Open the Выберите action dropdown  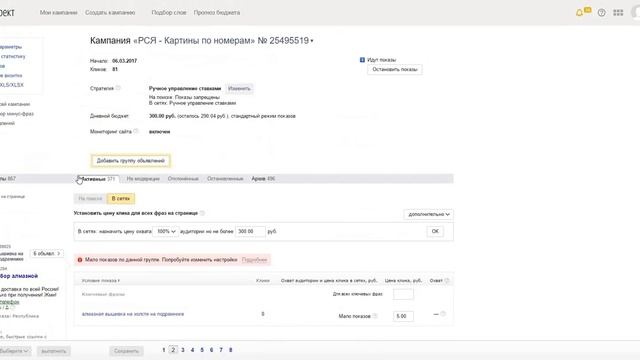15,351
